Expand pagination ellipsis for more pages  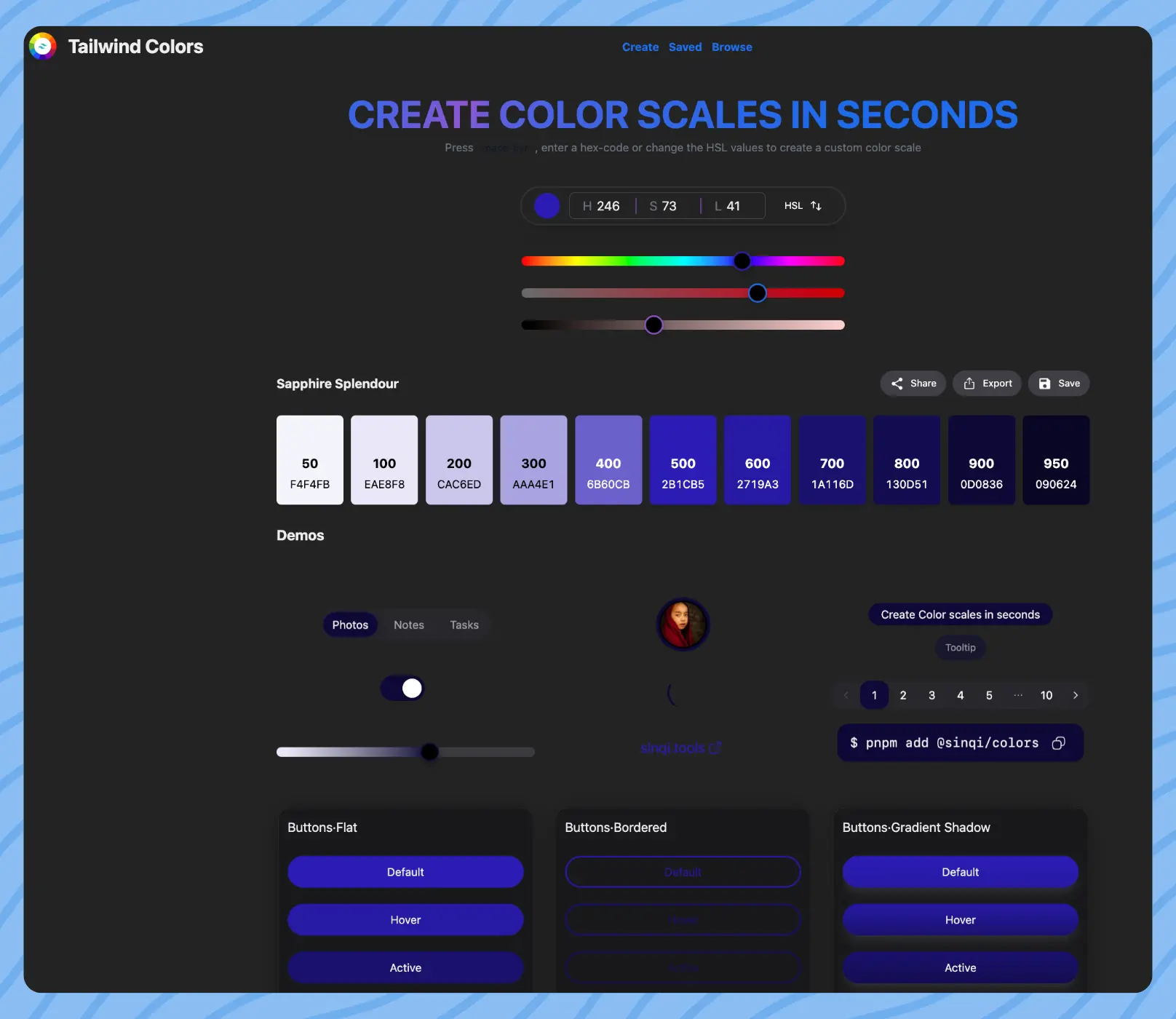click(x=1017, y=696)
